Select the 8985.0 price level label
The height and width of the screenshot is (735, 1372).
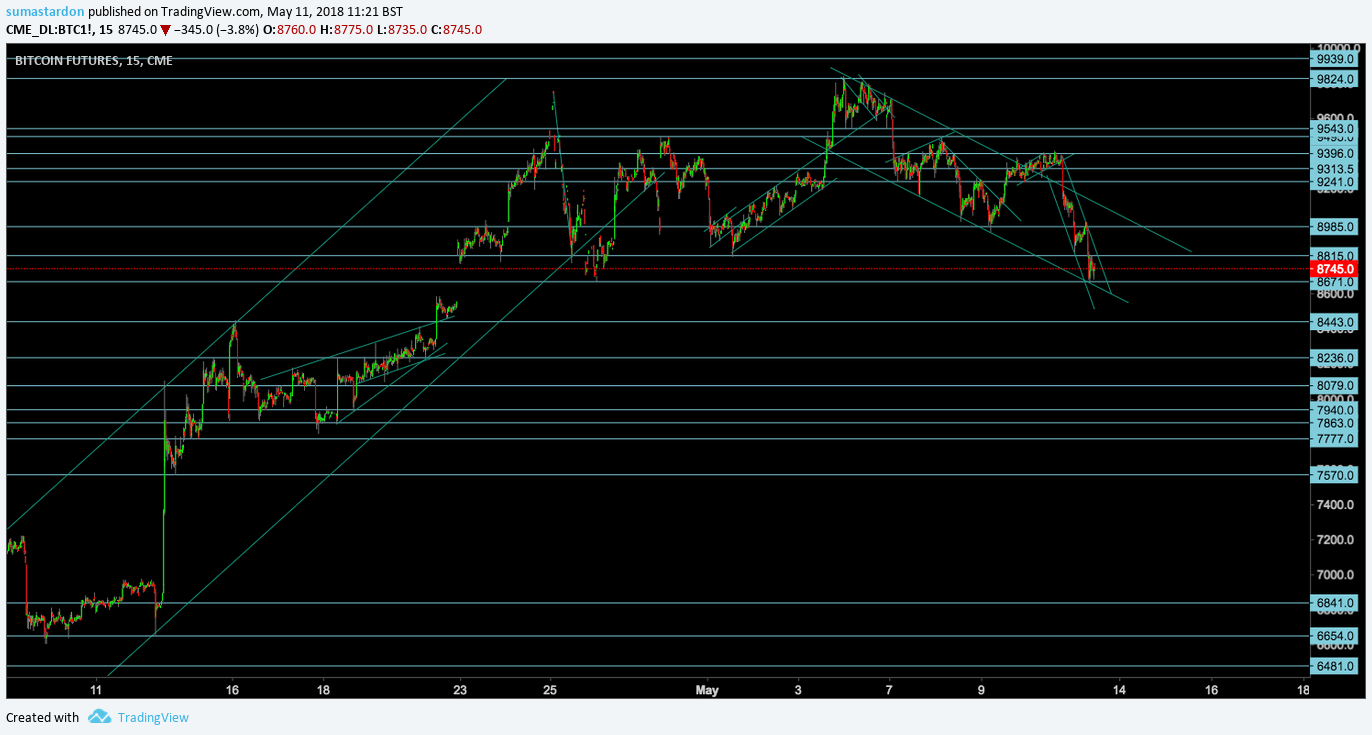coord(1335,227)
